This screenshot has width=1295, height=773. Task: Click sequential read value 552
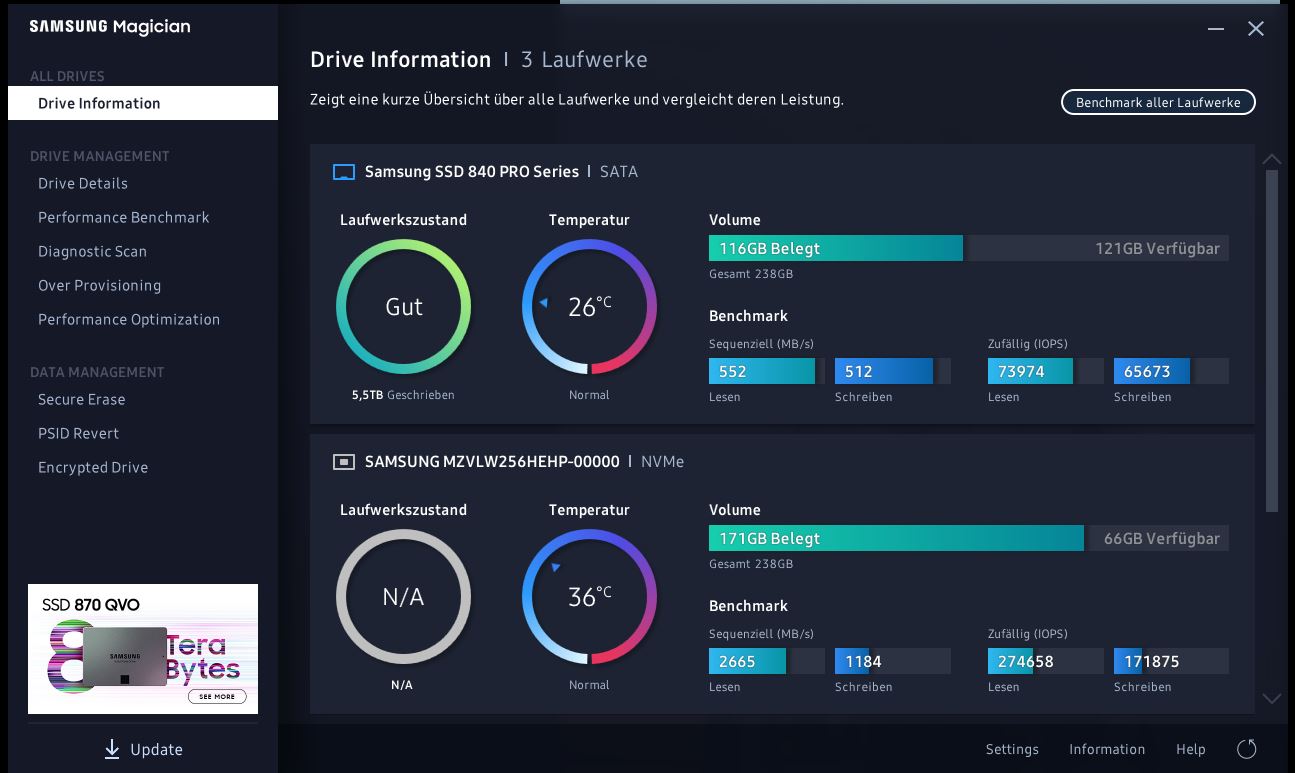tap(733, 371)
